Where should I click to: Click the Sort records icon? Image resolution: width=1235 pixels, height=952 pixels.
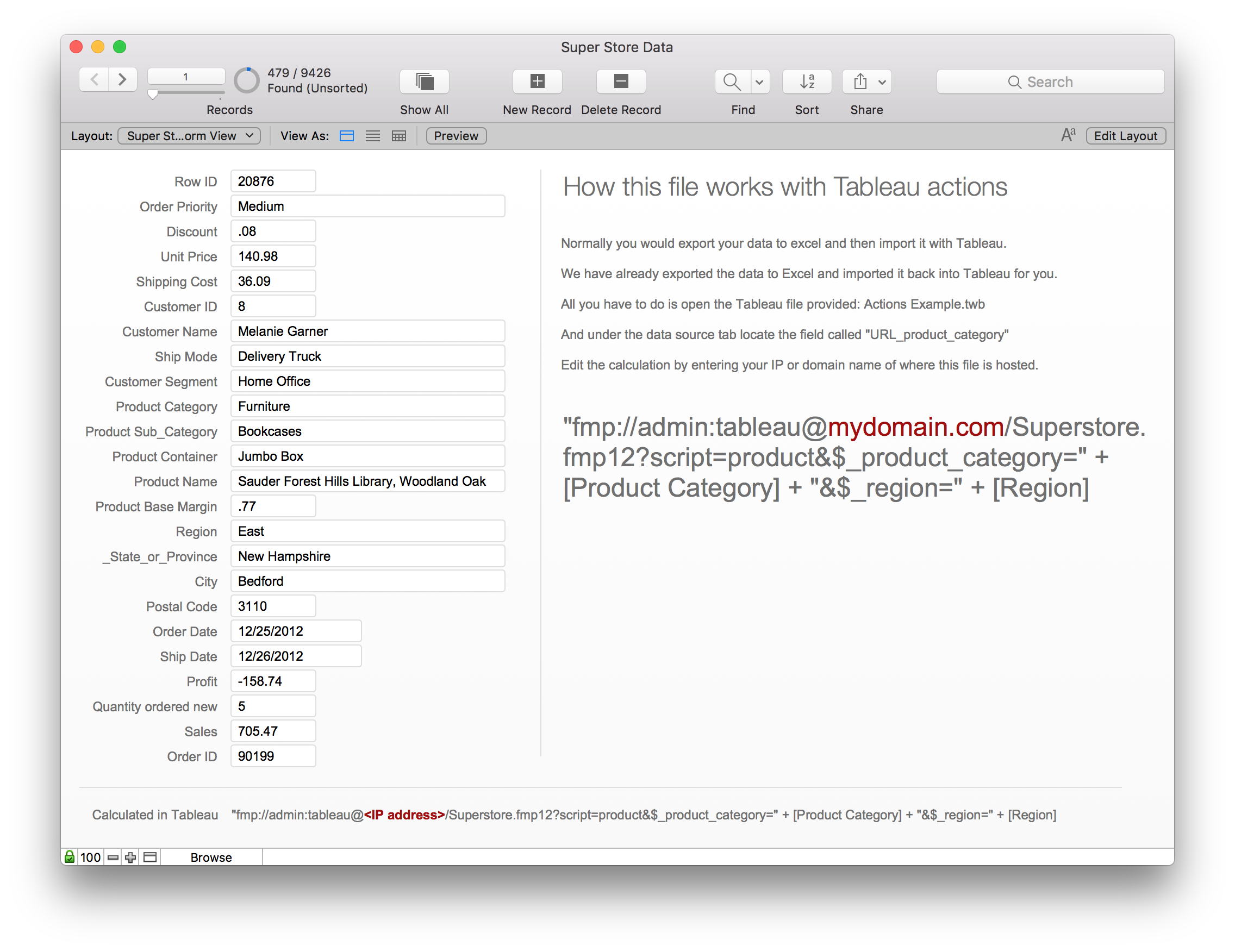806,82
